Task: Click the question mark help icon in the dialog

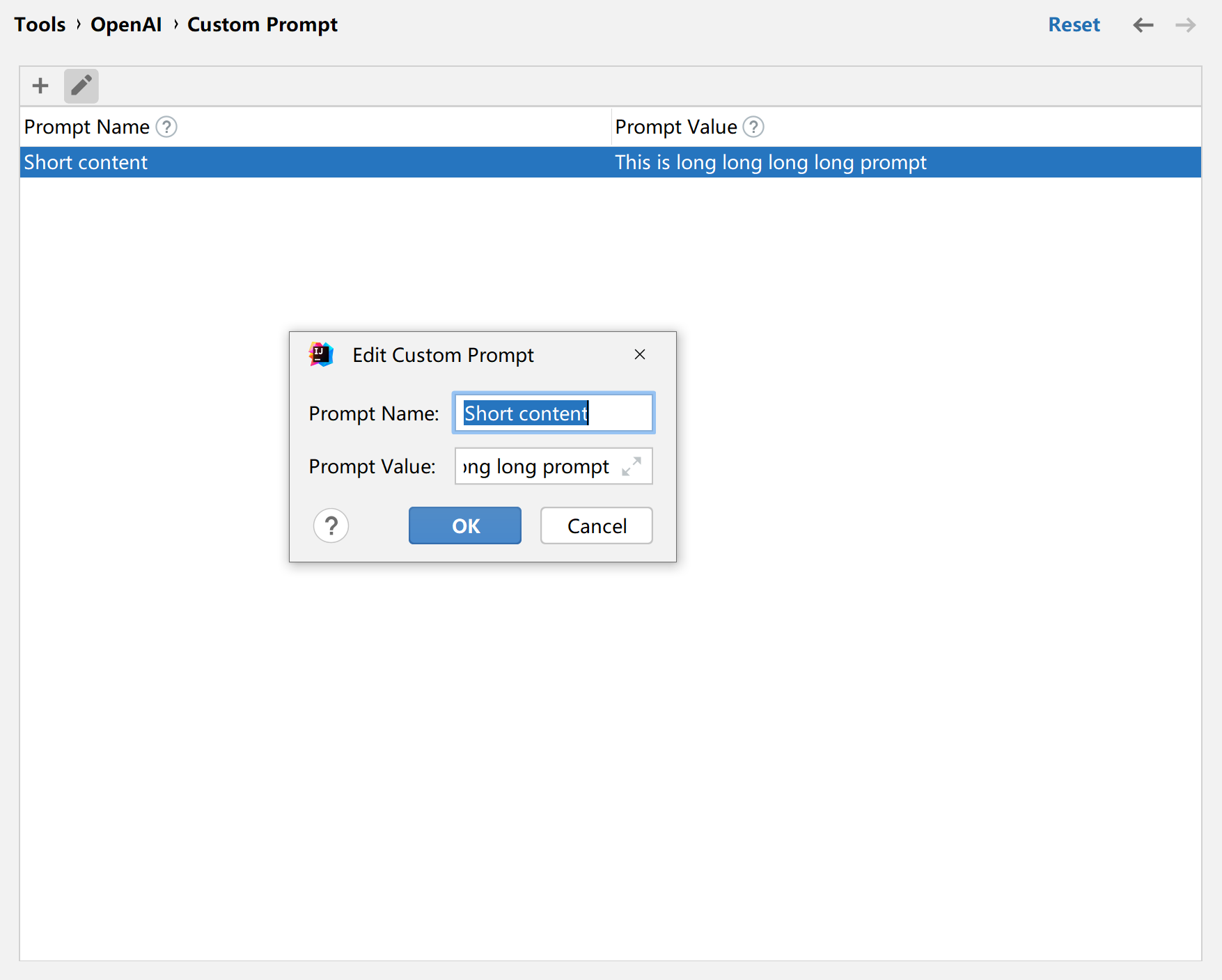Action: point(331,525)
